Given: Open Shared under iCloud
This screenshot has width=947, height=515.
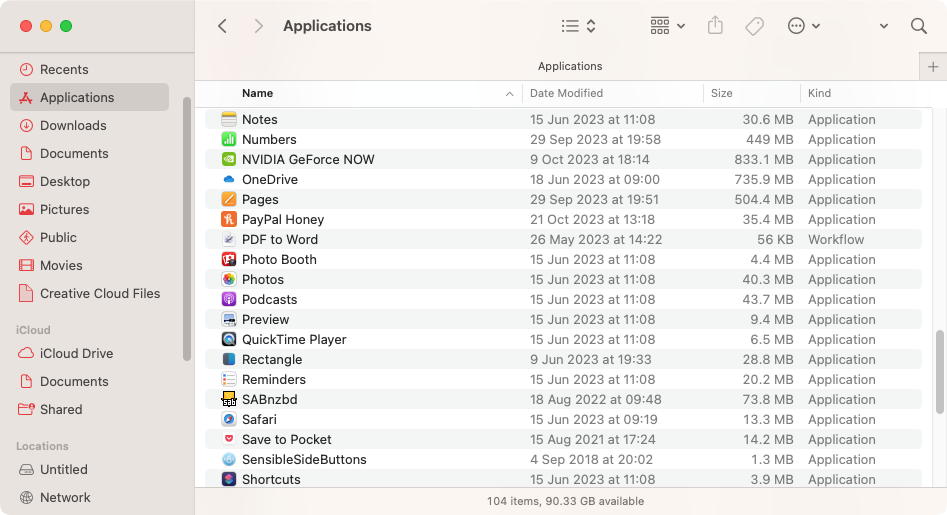Looking at the screenshot, I should tap(89, 409).
